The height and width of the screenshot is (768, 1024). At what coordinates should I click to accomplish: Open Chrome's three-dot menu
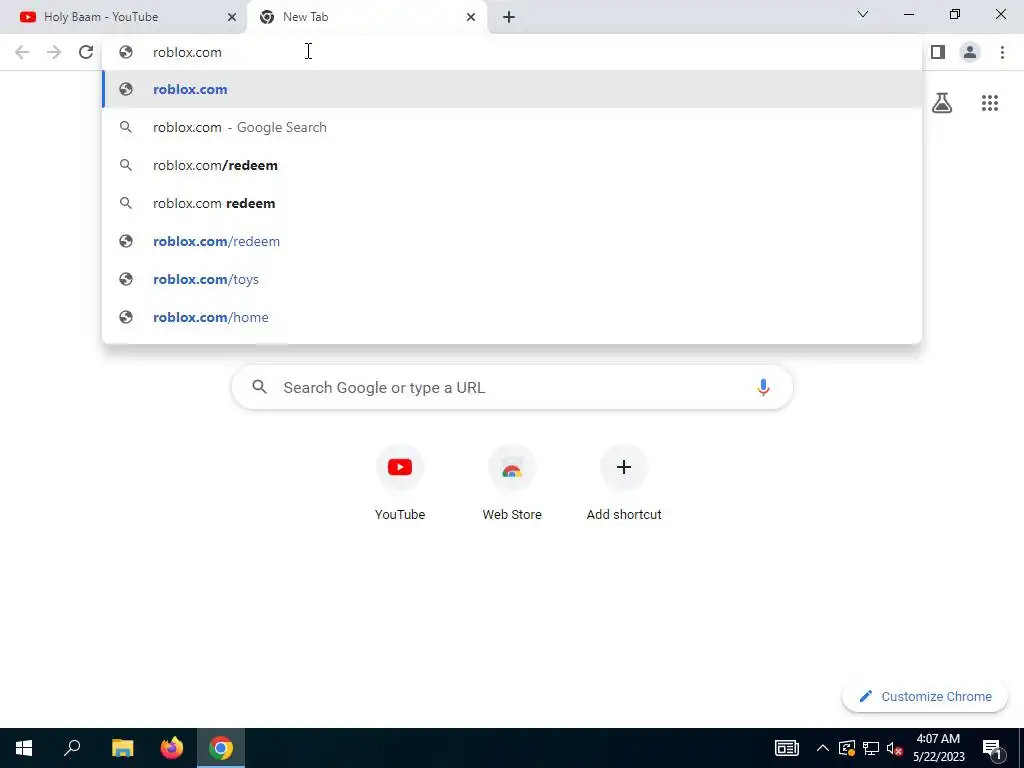tap(1002, 52)
